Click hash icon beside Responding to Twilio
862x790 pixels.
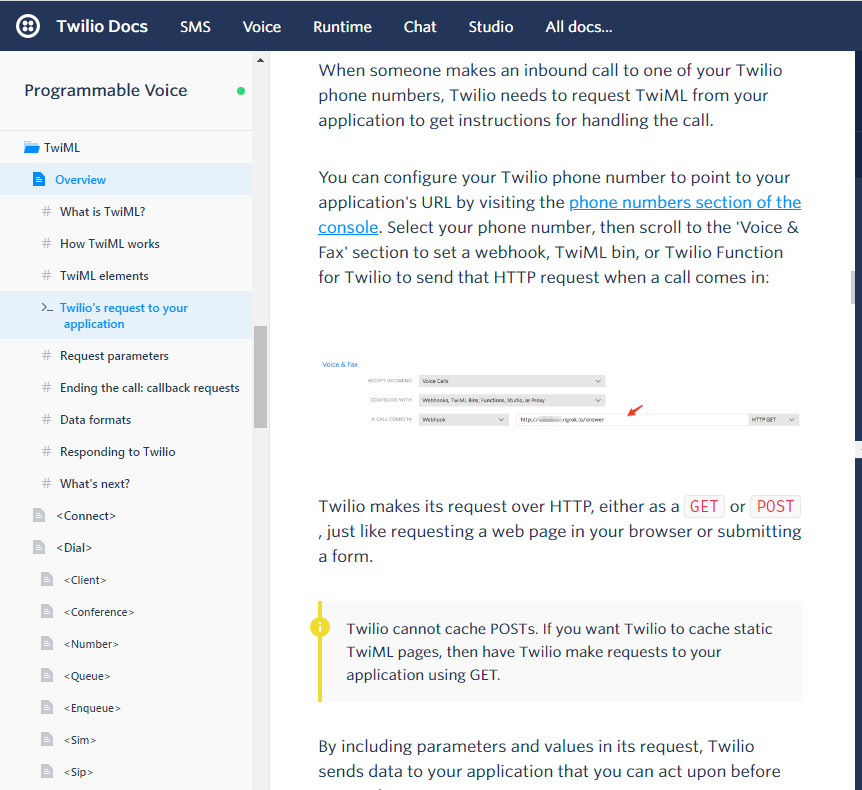[47, 451]
